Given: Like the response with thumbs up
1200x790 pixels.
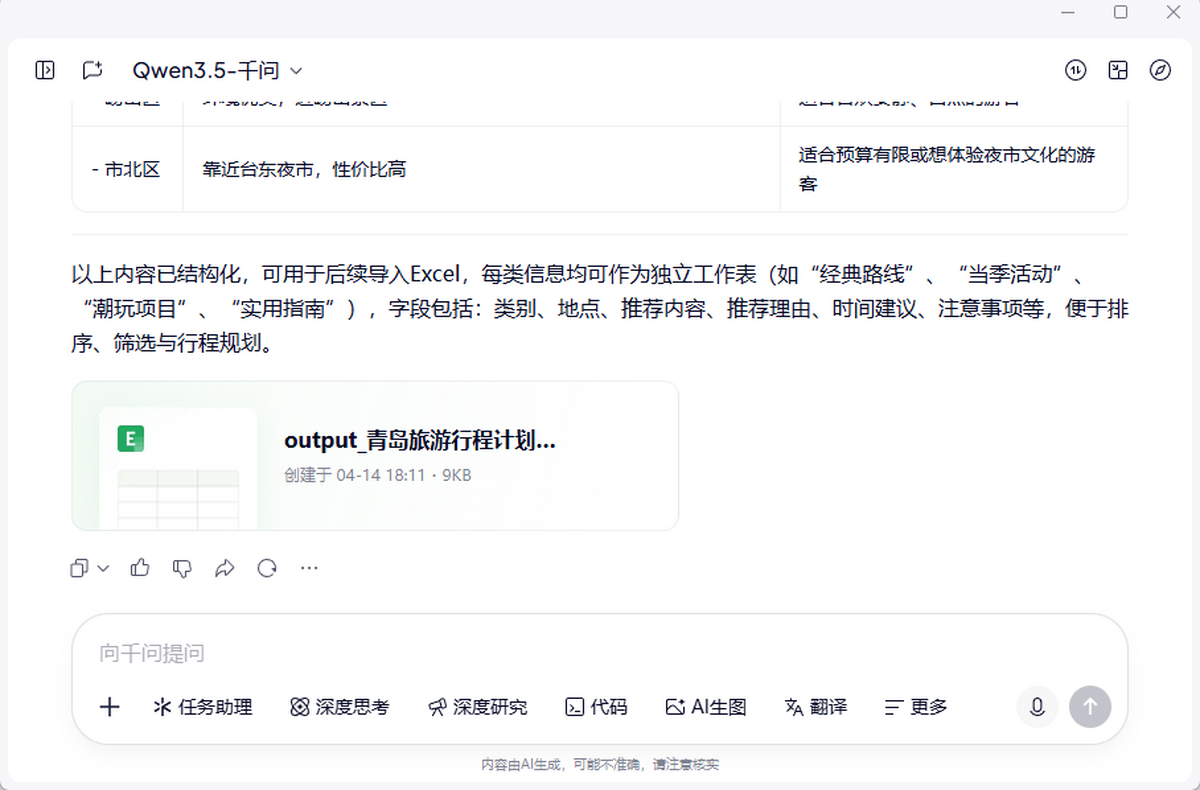Looking at the screenshot, I should (x=140, y=568).
